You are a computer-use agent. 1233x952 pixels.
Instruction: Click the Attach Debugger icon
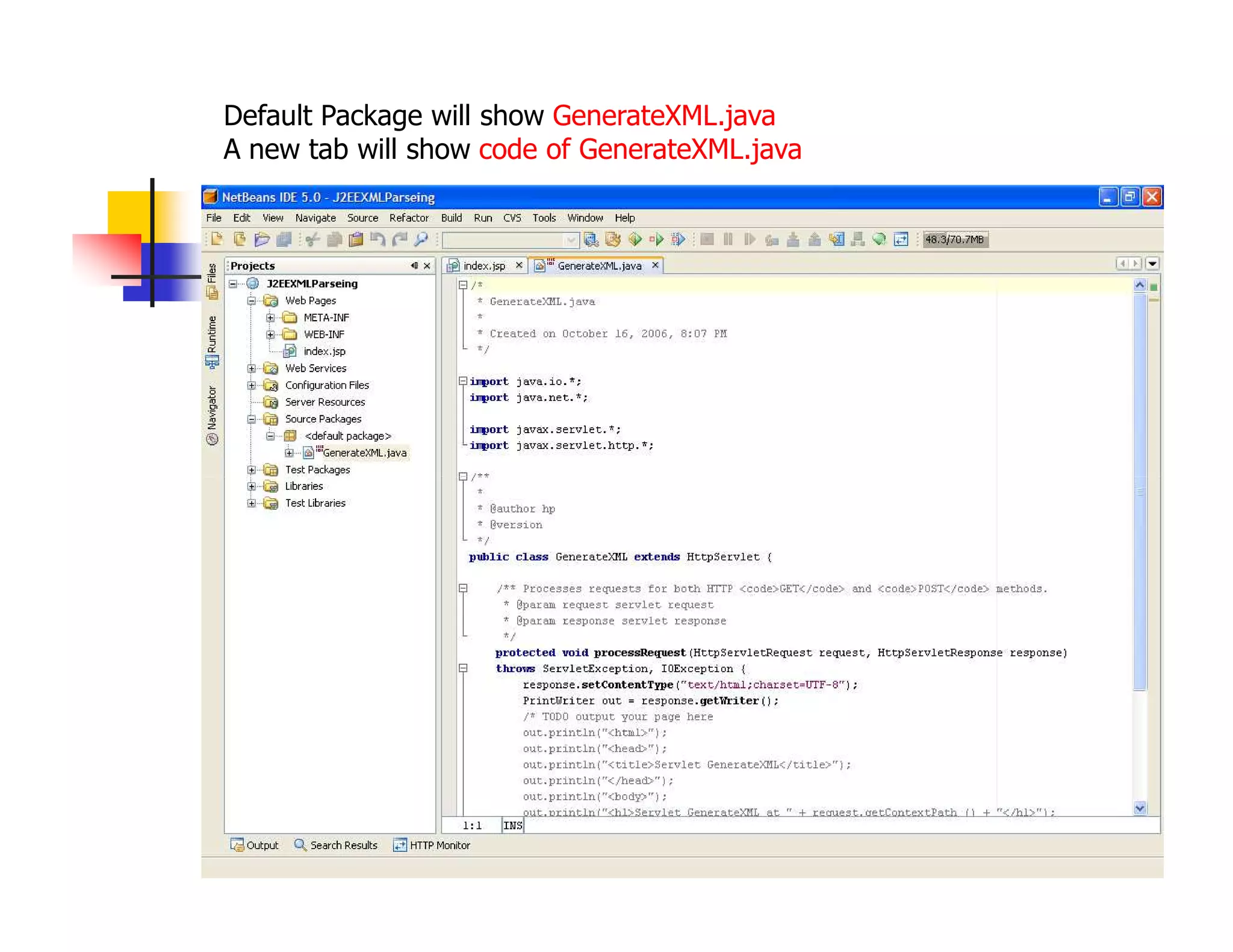(x=679, y=240)
